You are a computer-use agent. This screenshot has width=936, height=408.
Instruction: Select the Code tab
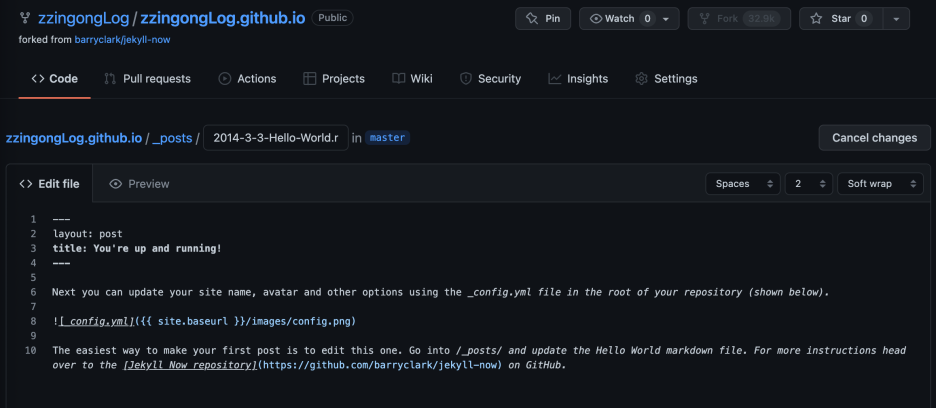click(54, 79)
